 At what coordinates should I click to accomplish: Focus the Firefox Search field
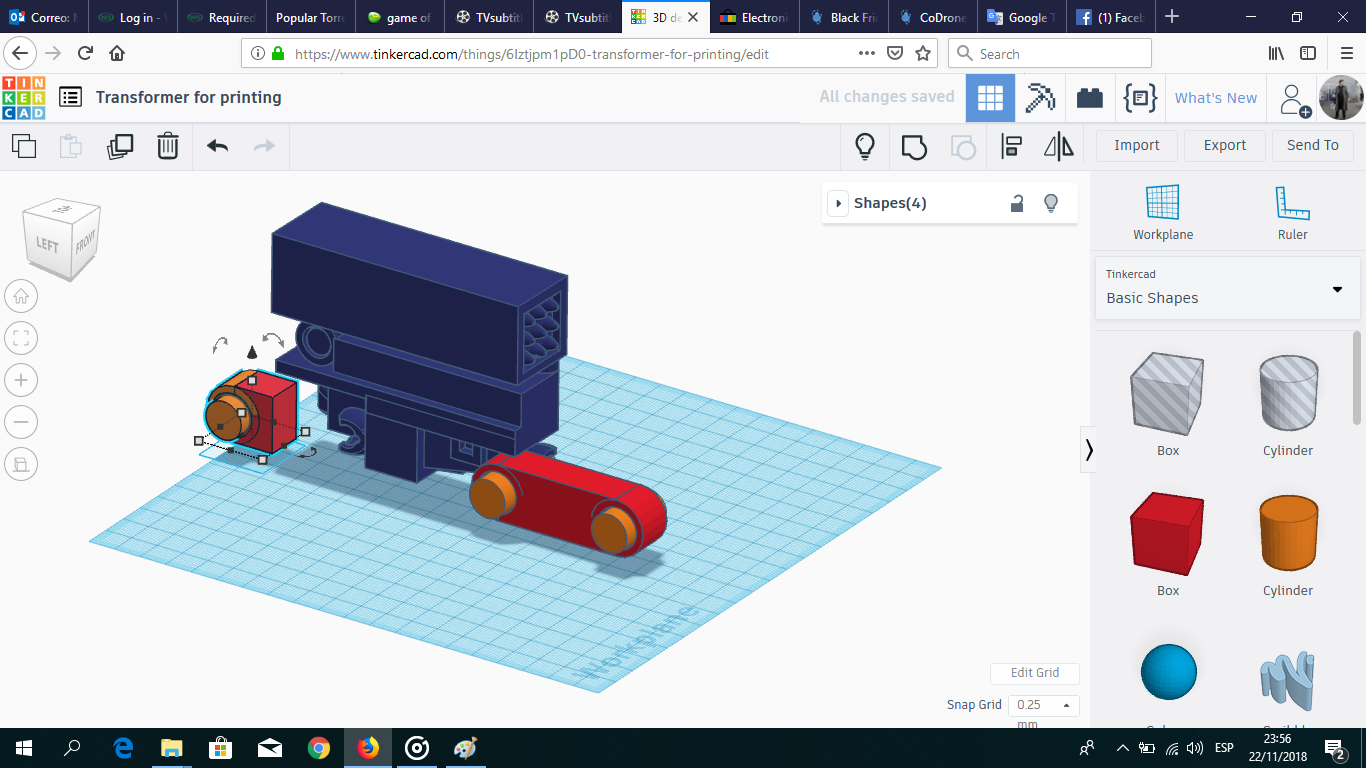point(1049,53)
